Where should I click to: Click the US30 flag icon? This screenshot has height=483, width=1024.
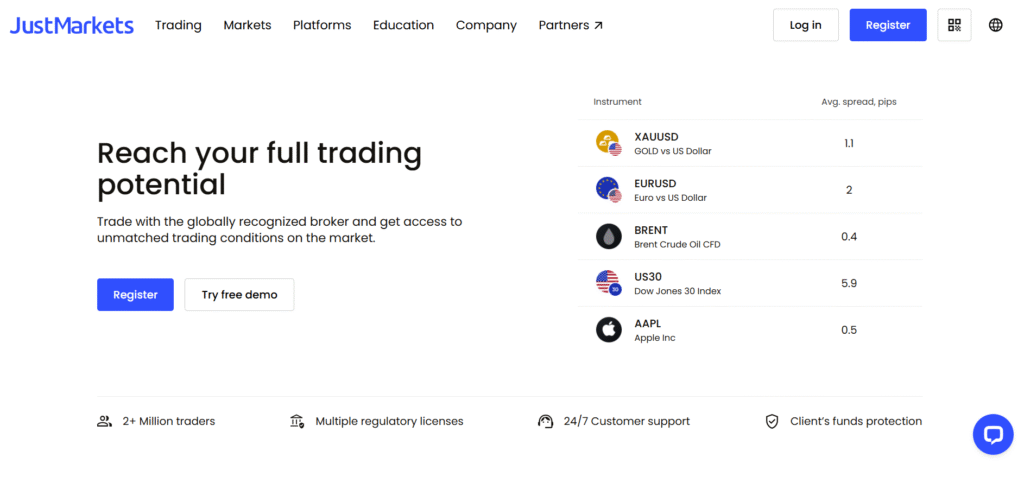(x=609, y=283)
